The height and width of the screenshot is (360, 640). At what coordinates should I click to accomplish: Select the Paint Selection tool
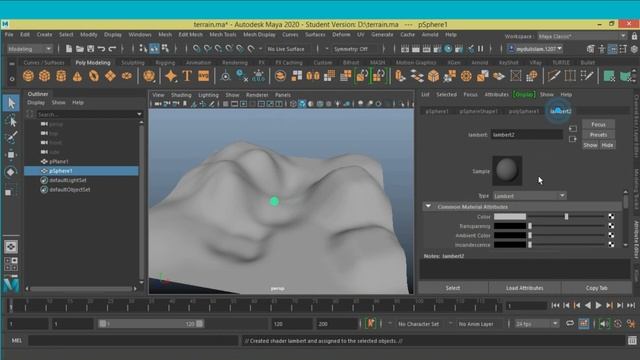click(11, 138)
